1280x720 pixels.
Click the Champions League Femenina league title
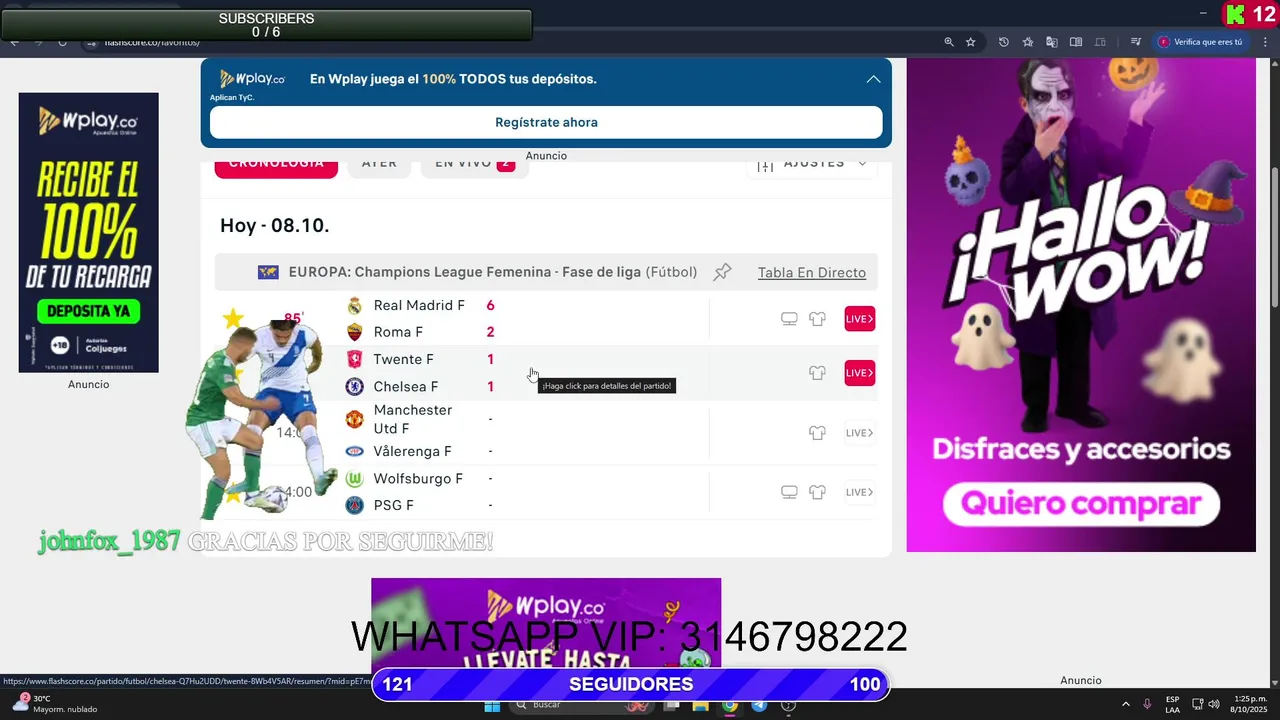tap(493, 272)
